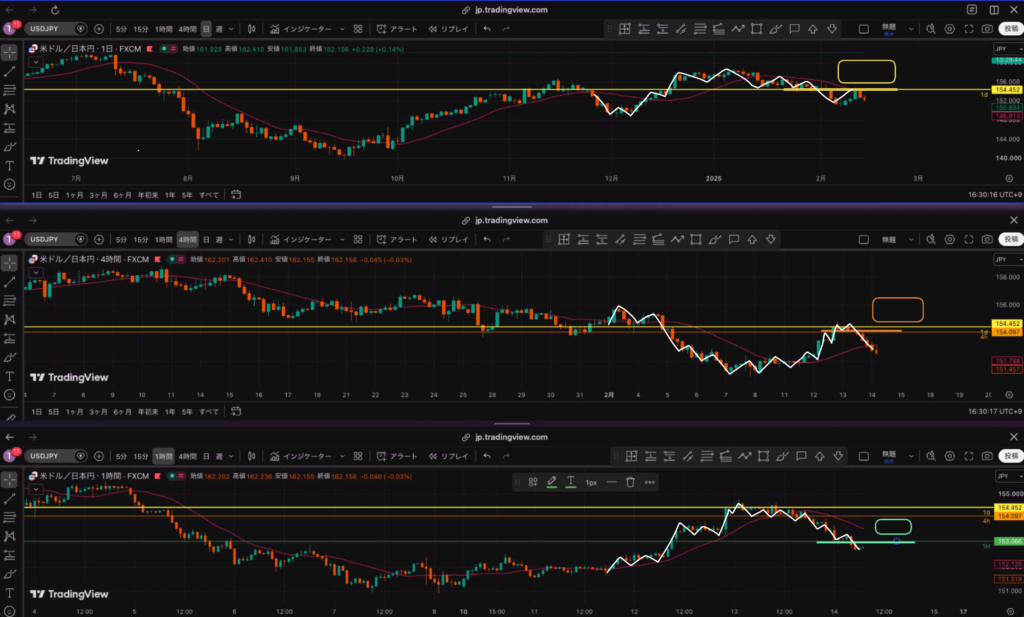Viewport: 1024px width, 617px height.
Task: Click the 16:30:16 UTC+9 timezone in the top chart
Action: click(995, 195)
